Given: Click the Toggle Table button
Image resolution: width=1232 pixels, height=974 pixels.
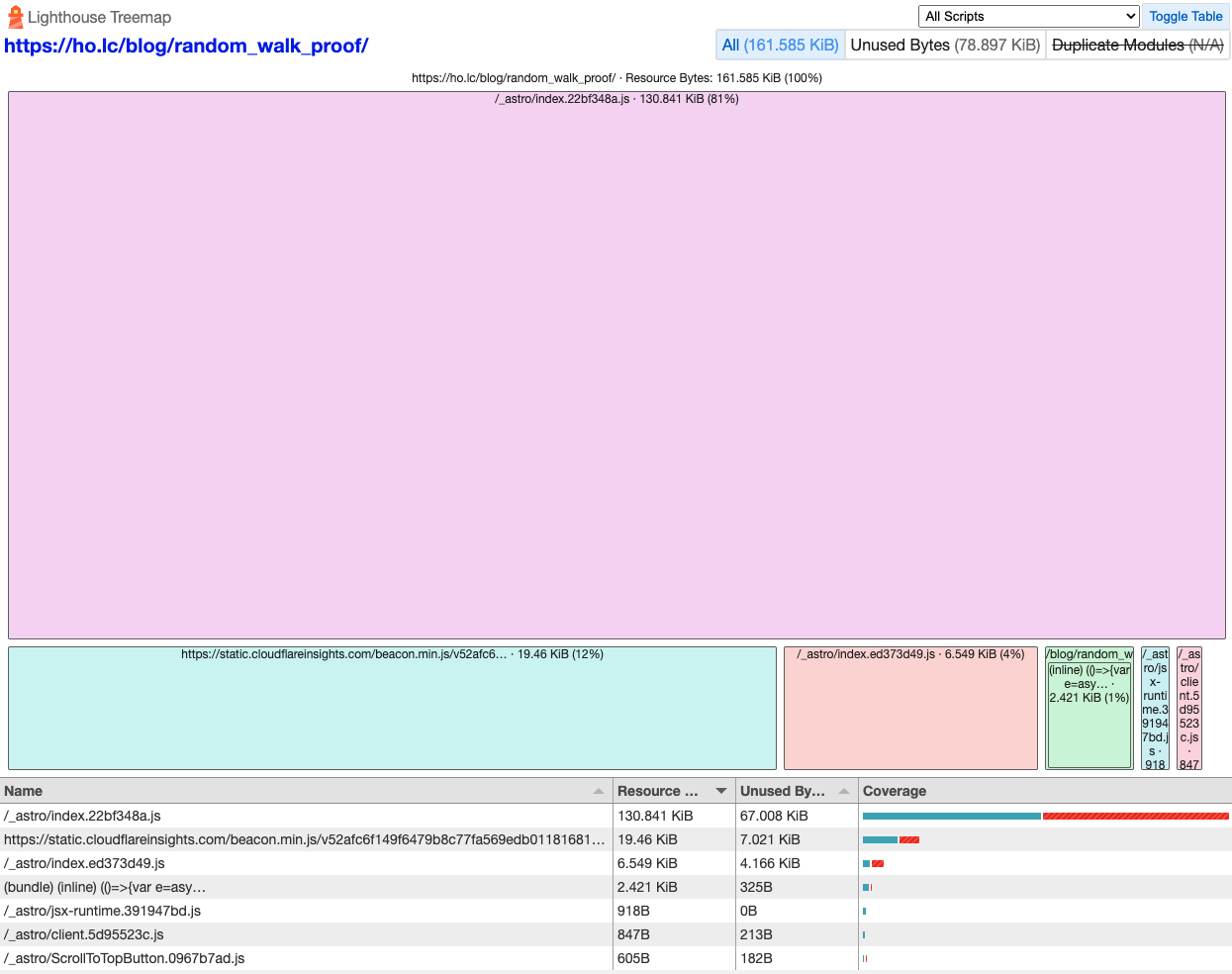Looking at the screenshot, I should click(x=1185, y=16).
